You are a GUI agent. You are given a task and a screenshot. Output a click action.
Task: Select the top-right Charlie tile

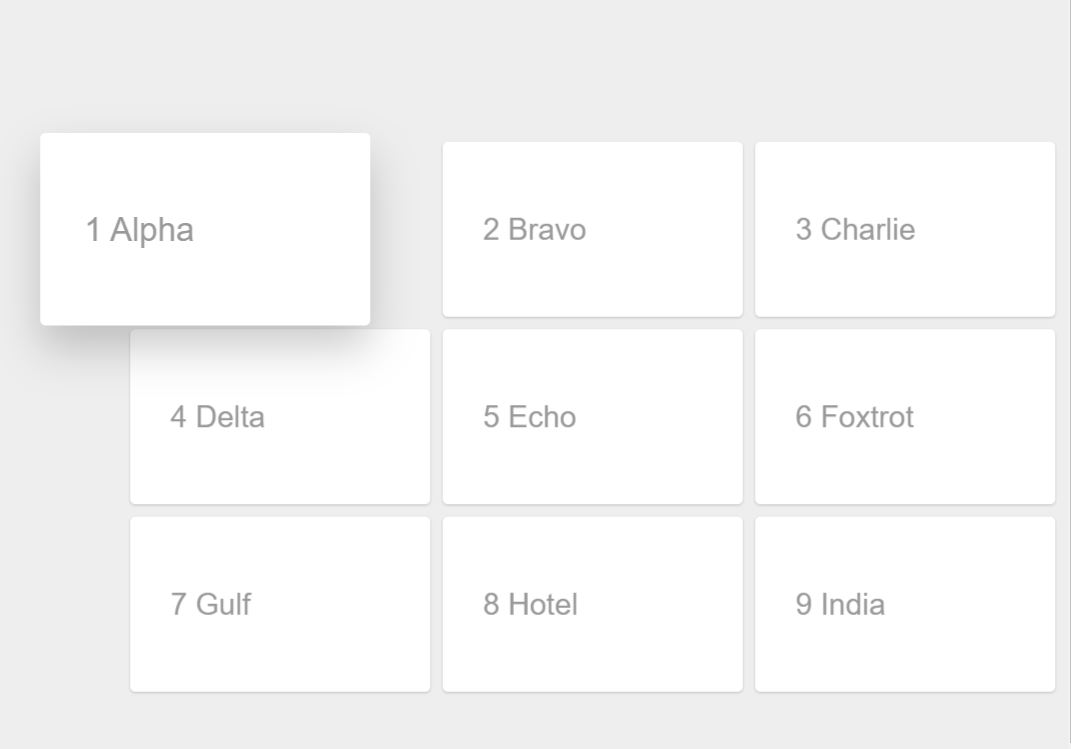905,228
